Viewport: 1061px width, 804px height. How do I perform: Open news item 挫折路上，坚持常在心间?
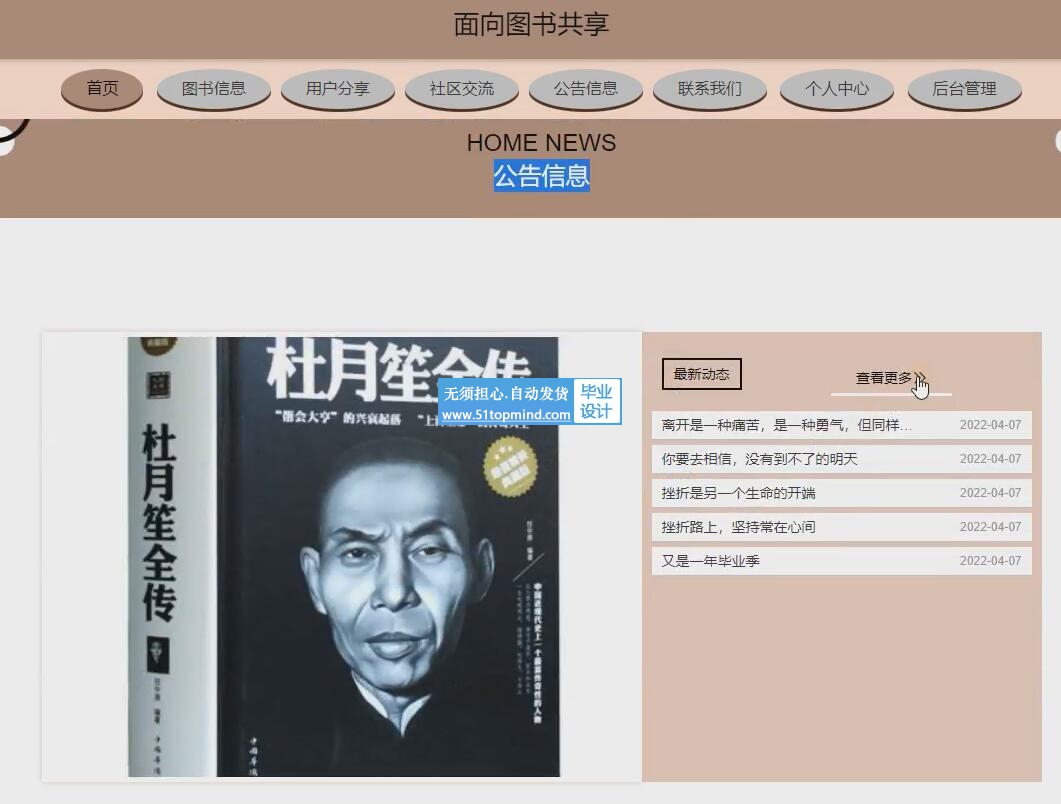pyautogui.click(x=842, y=527)
